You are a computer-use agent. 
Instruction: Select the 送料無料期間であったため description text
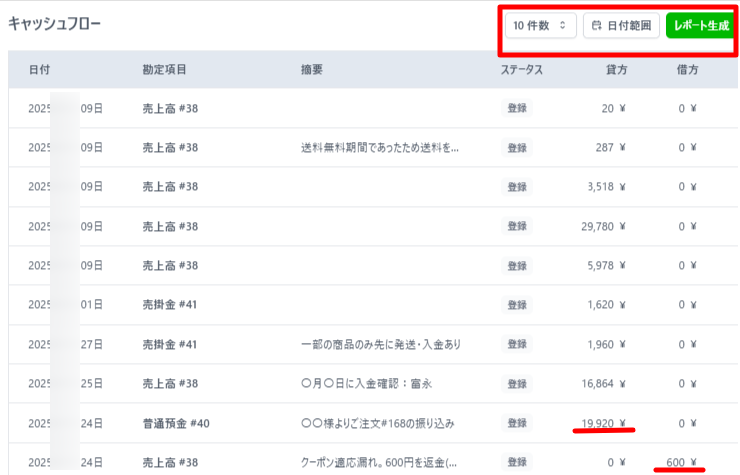click(380, 147)
